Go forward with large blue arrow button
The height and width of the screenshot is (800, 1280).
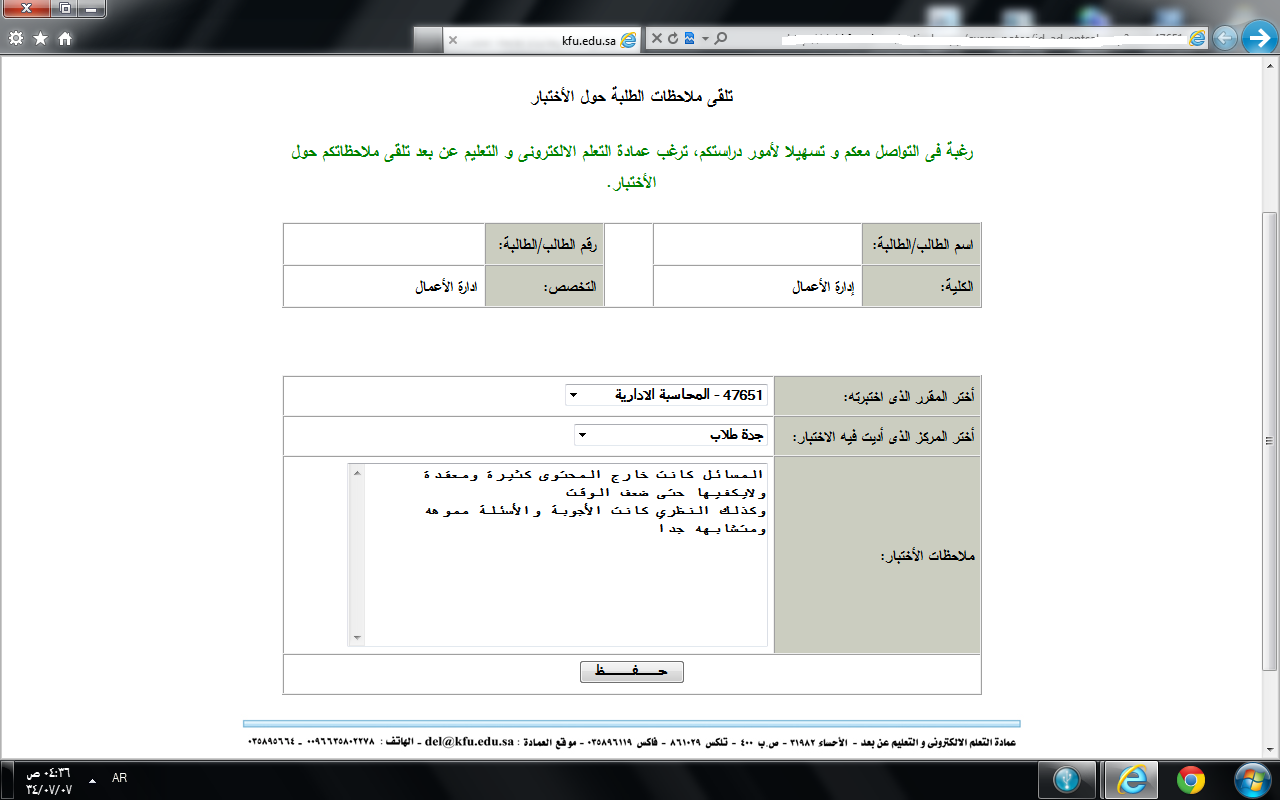(1258, 39)
